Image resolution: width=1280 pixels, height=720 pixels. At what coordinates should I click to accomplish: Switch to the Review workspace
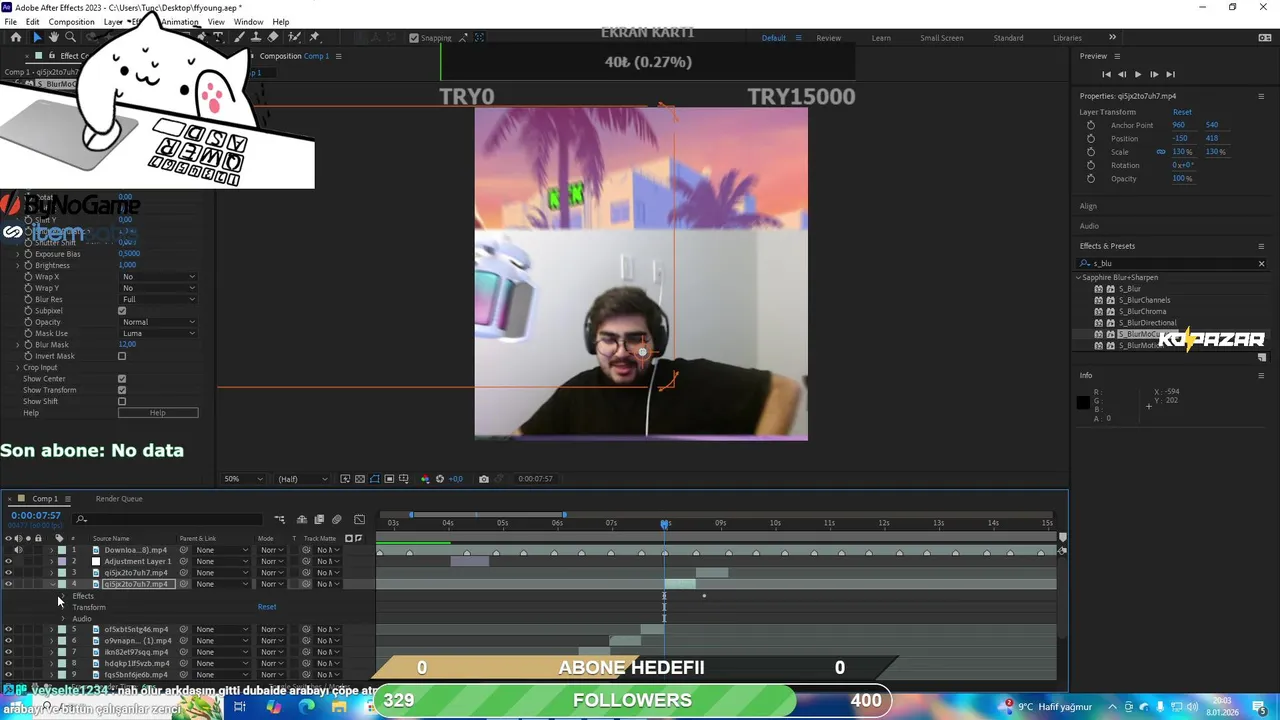point(828,38)
